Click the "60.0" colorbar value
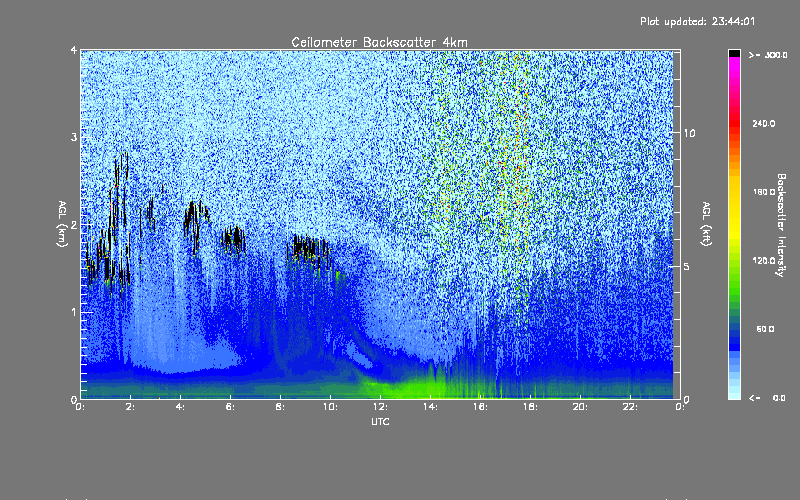 click(x=765, y=329)
